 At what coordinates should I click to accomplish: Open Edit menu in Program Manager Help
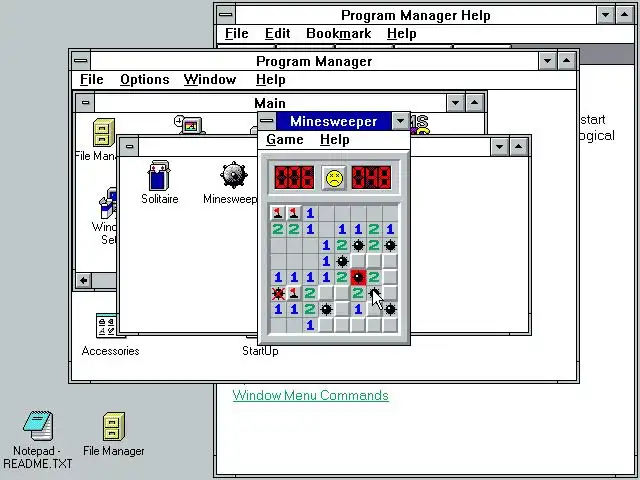click(x=278, y=33)
